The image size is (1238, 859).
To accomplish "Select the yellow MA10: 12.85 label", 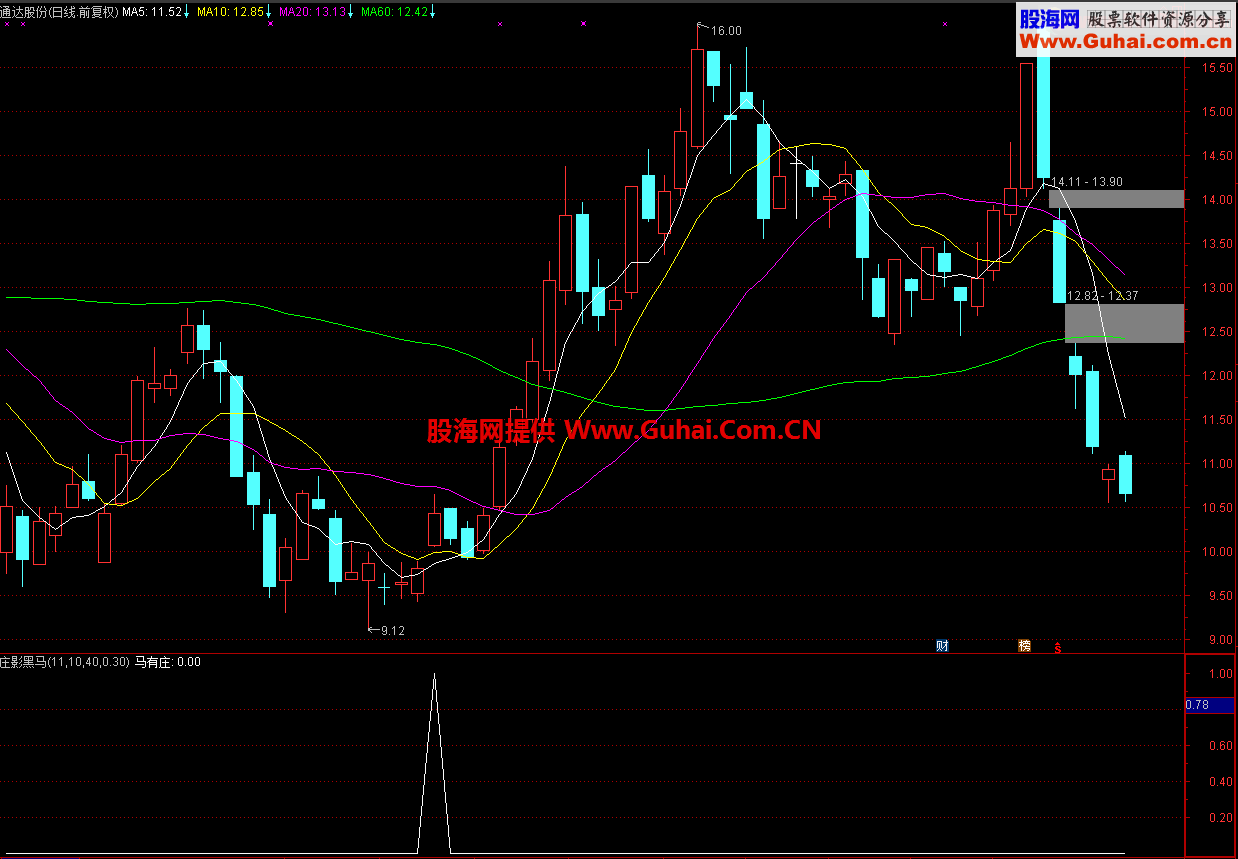I will 231,12.
